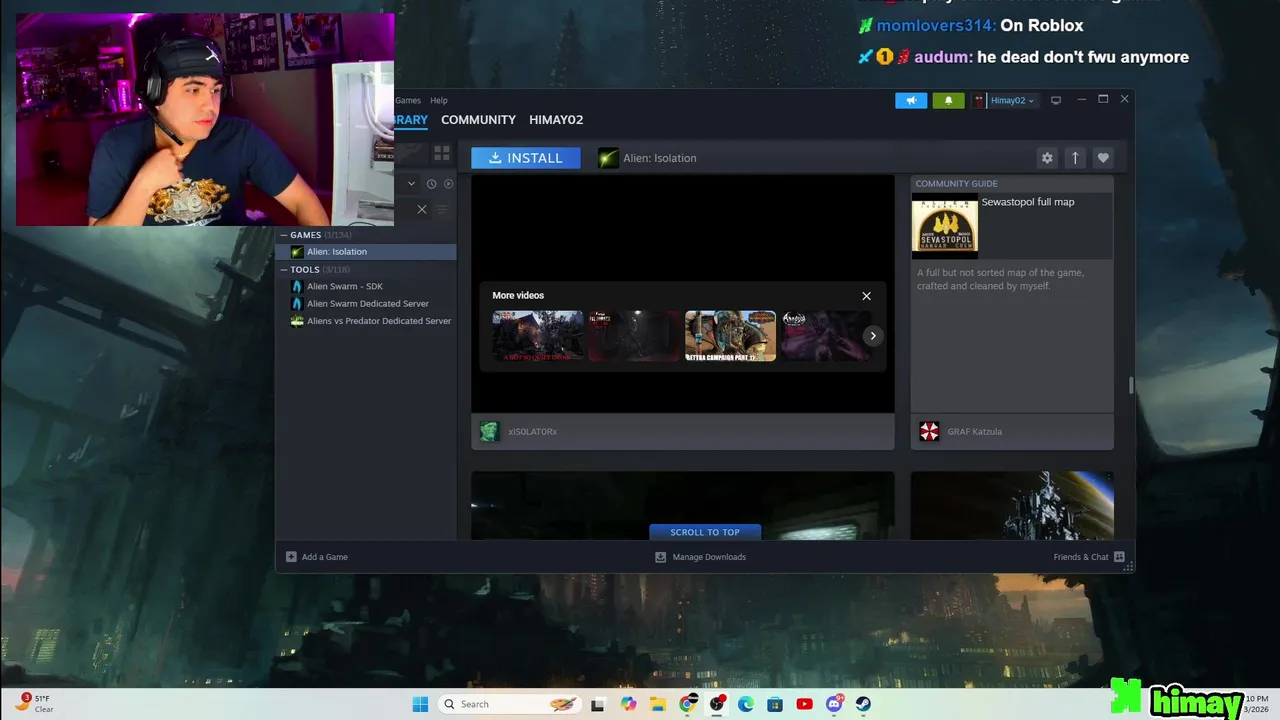Play the second More videos thumbnail

click(634, 336)
